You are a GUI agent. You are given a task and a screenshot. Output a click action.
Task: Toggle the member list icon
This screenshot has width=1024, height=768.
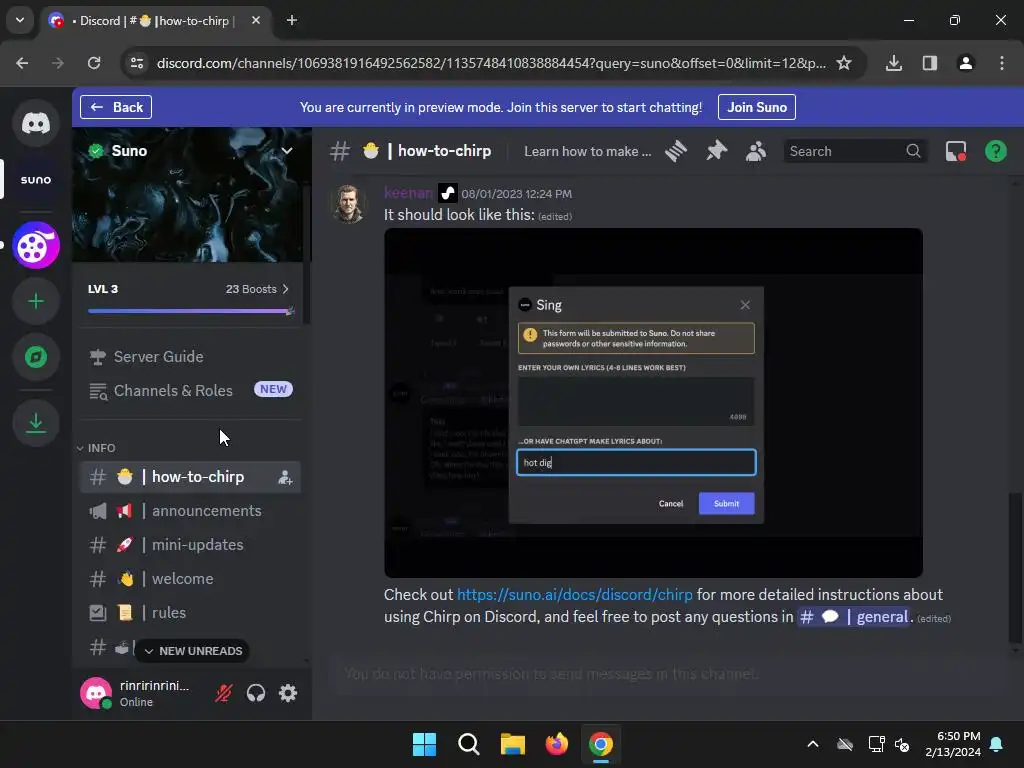coord(756,151)
